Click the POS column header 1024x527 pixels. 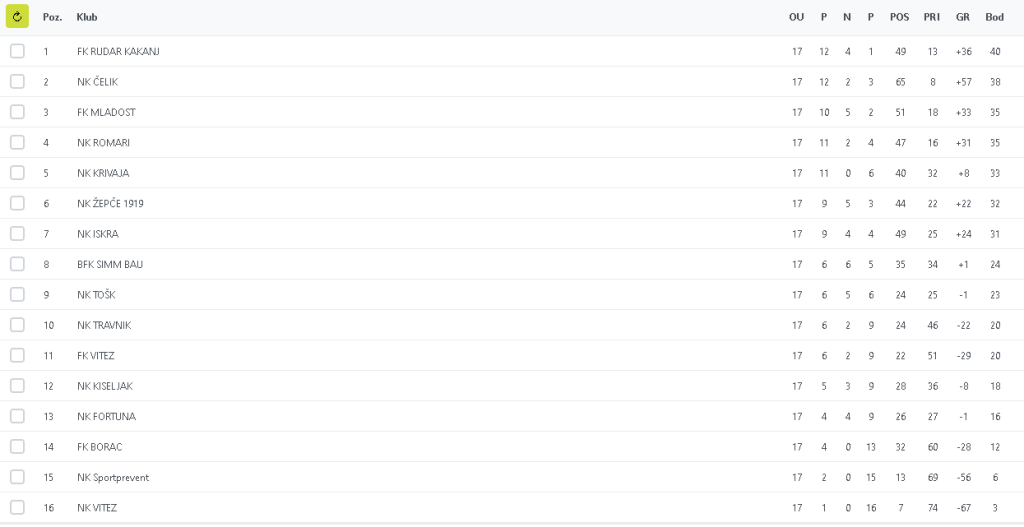899,17
